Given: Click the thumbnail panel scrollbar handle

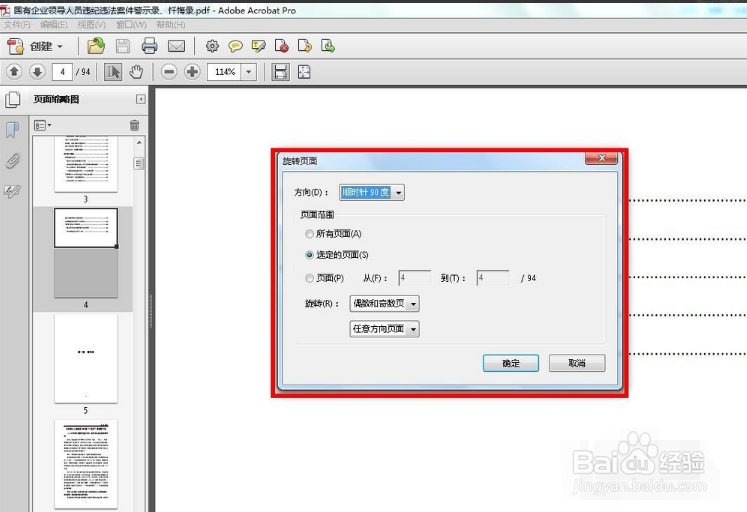Looking at the screenshot, I should point(139,163).
